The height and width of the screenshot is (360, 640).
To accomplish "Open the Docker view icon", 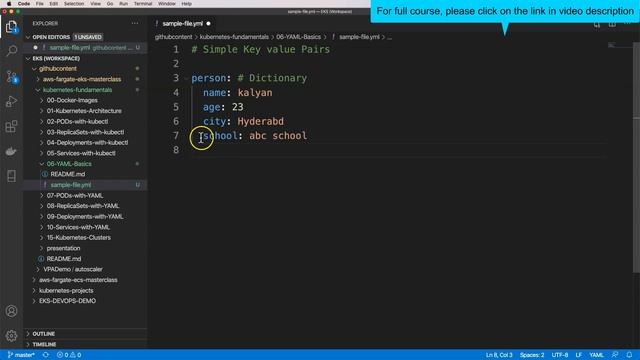I will [x=11, y=151].
